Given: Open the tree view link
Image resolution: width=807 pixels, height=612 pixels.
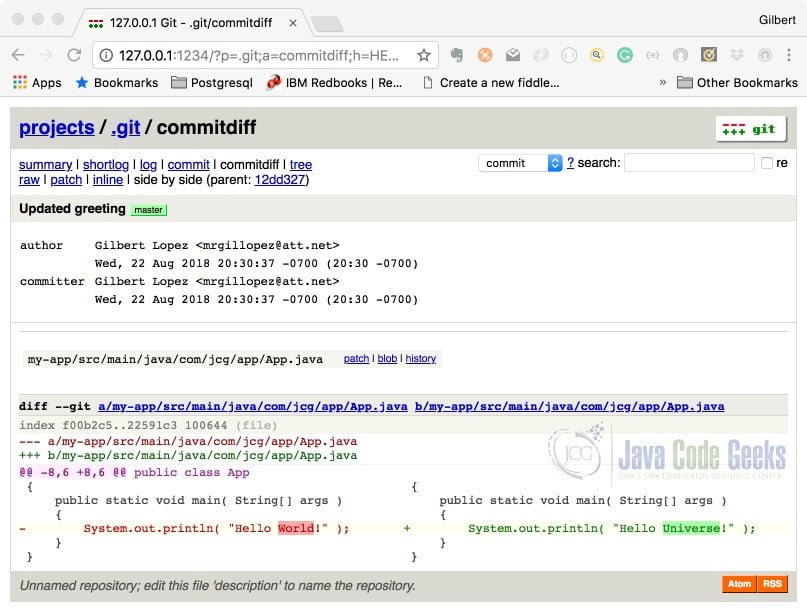Looking at the screenshot, I should [301, 165].
